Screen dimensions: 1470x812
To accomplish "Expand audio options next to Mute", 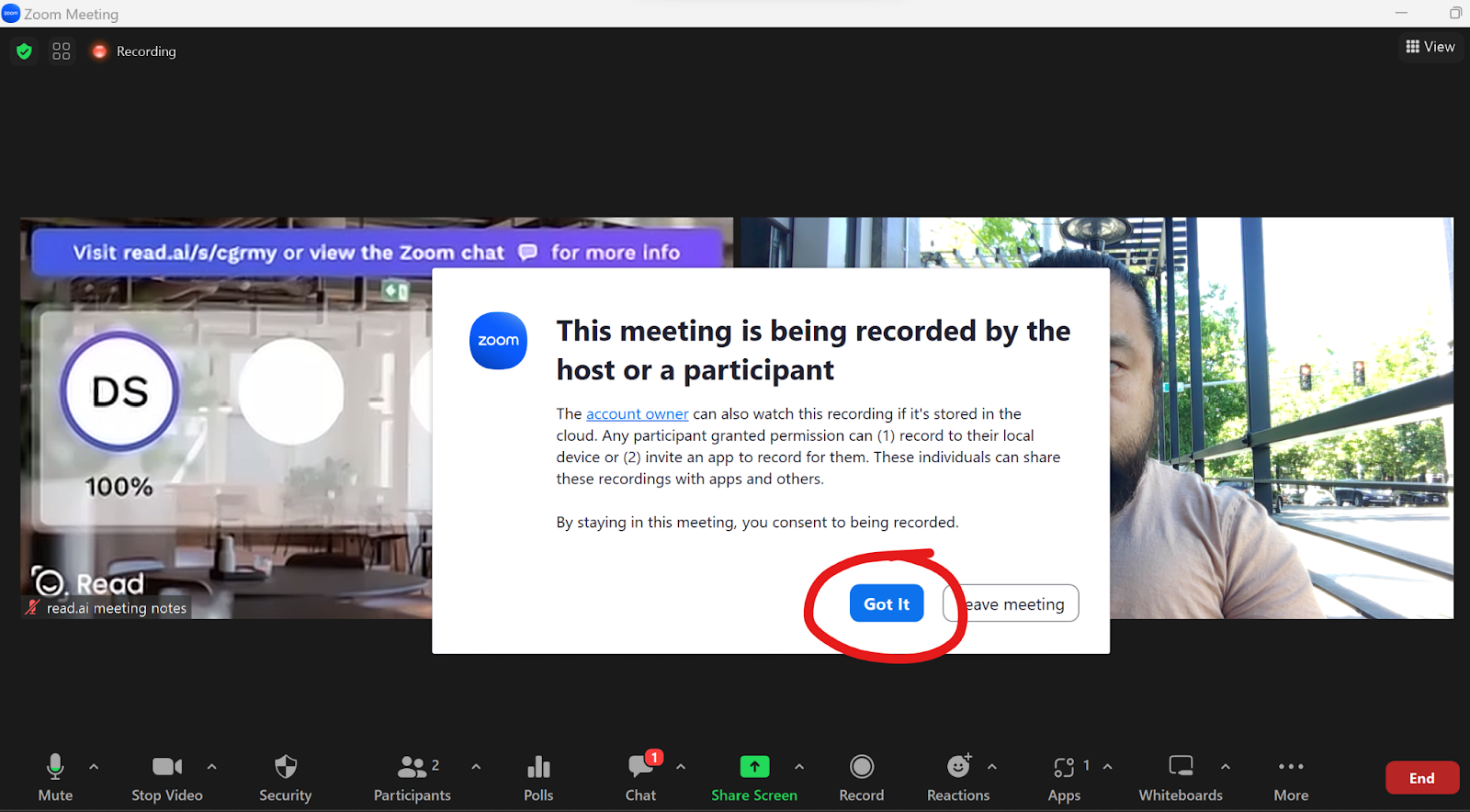I will click(x=94, y=766).
